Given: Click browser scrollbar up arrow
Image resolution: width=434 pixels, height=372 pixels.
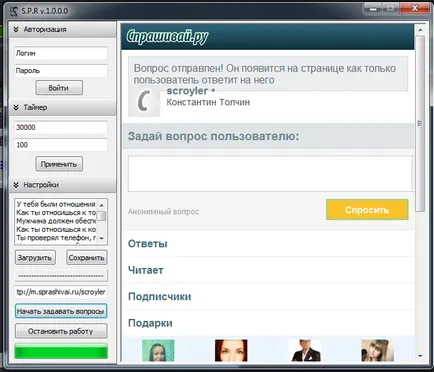Looking at the screenshot, I should (x=420, y=30).
